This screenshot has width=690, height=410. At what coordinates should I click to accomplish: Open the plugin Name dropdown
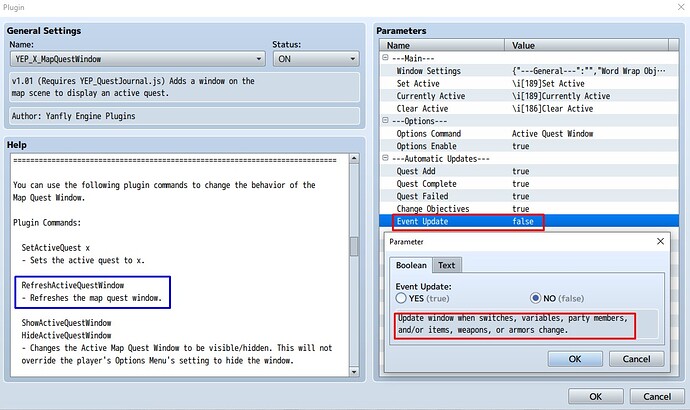pos(136,59)
